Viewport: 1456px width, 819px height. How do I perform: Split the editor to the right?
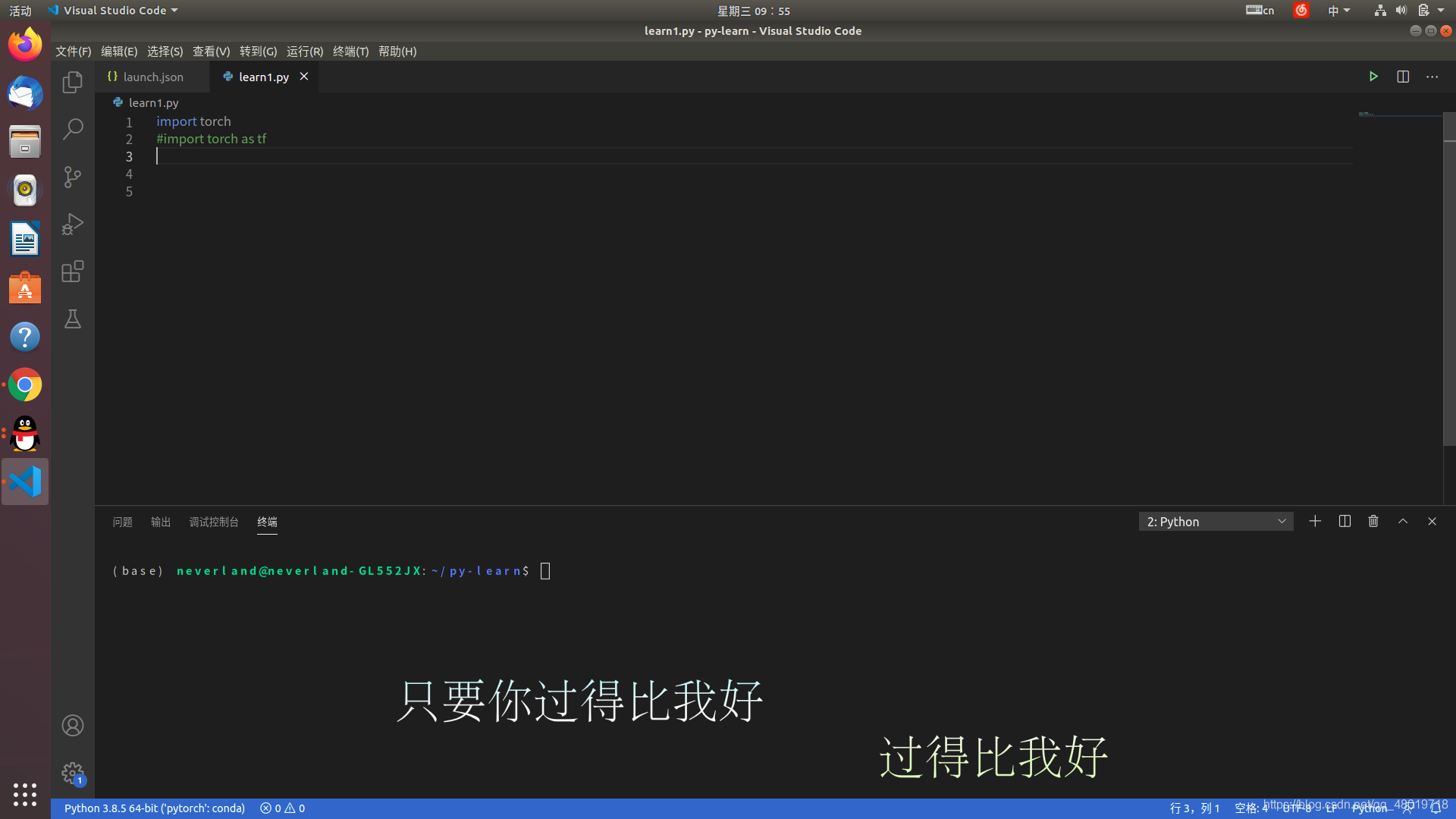point(1403,77)
